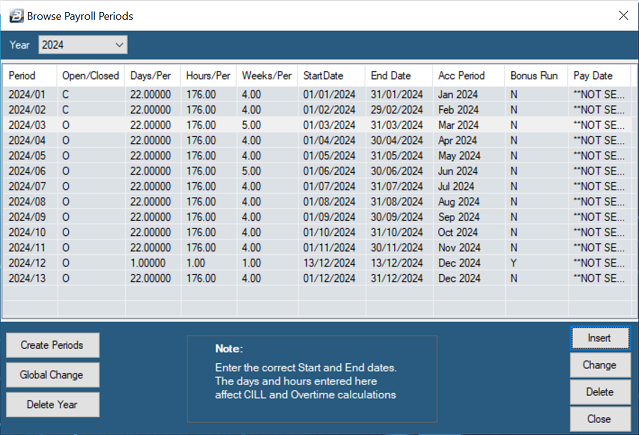Click end date 29/02/2024
Image resolution: width=639 pixels, height=435 pixels.
[397, 110]
